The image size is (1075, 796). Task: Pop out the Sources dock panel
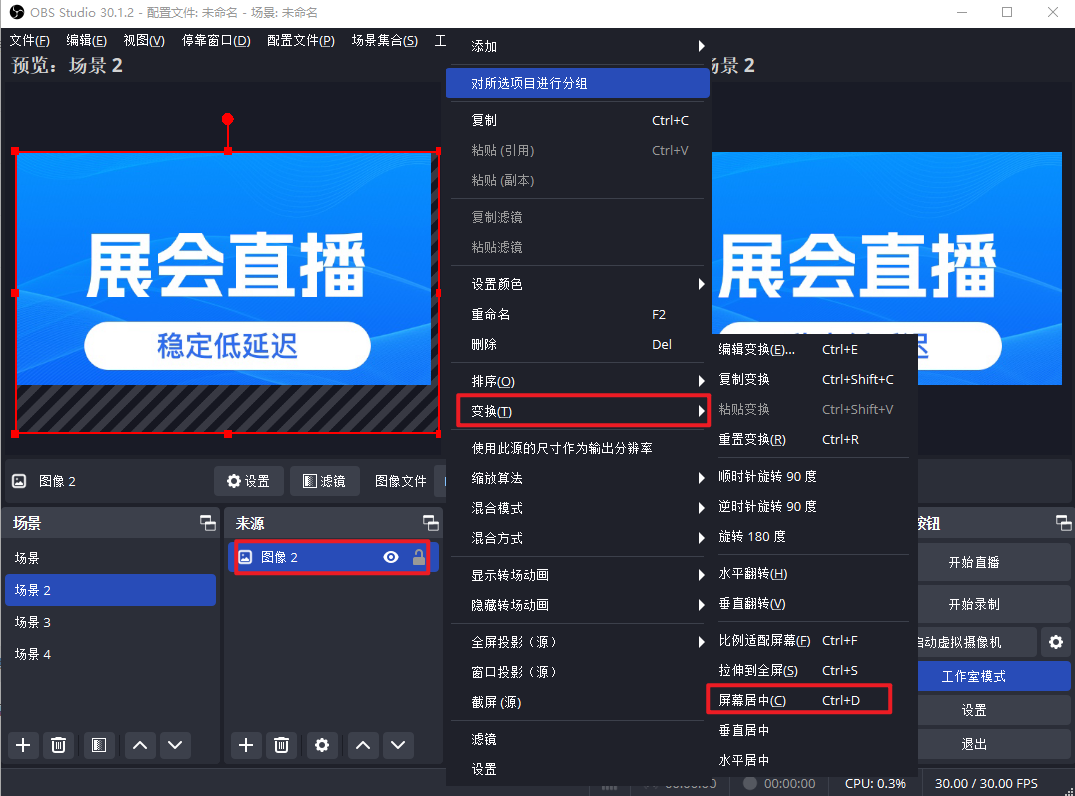(x=430, y=523)
